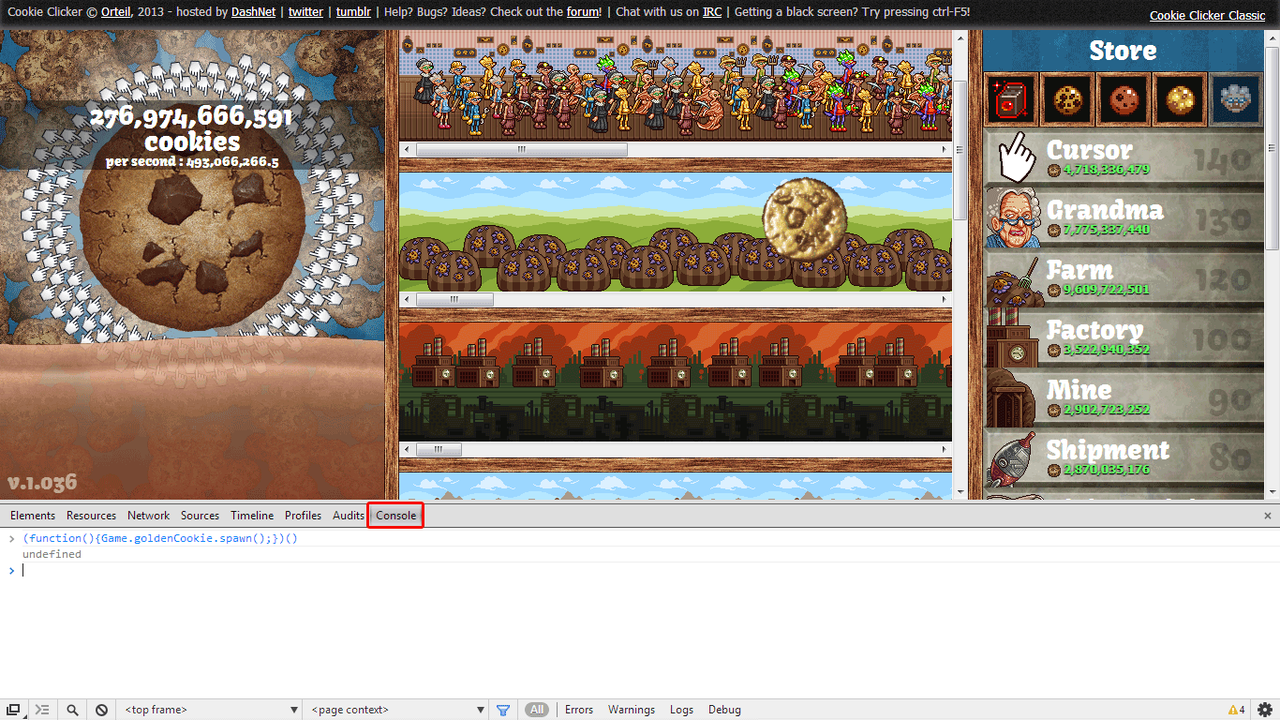
Task: Toggle the console filter funnel
Action: click(x=503, y=710)
